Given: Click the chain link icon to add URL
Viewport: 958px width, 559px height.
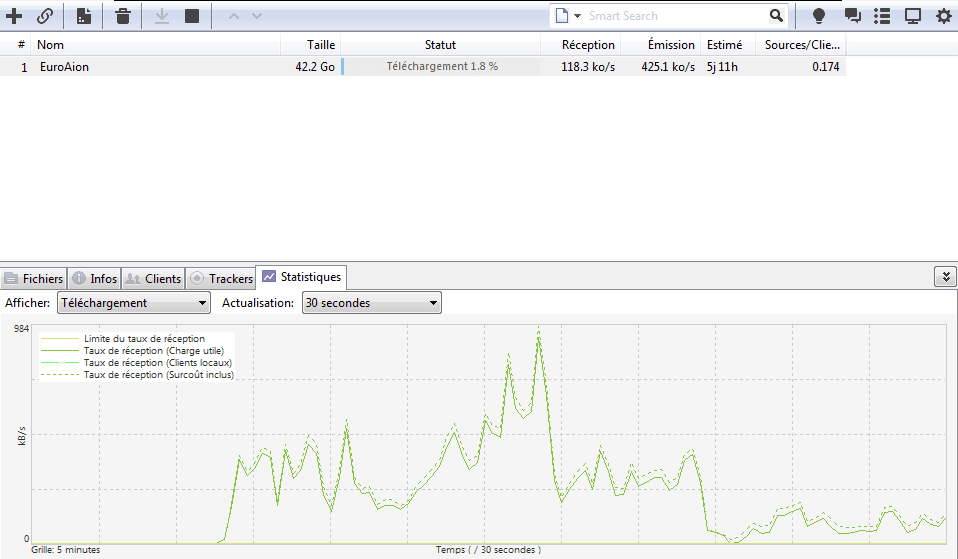Looking at the screenshot, I should click(45, 16).
